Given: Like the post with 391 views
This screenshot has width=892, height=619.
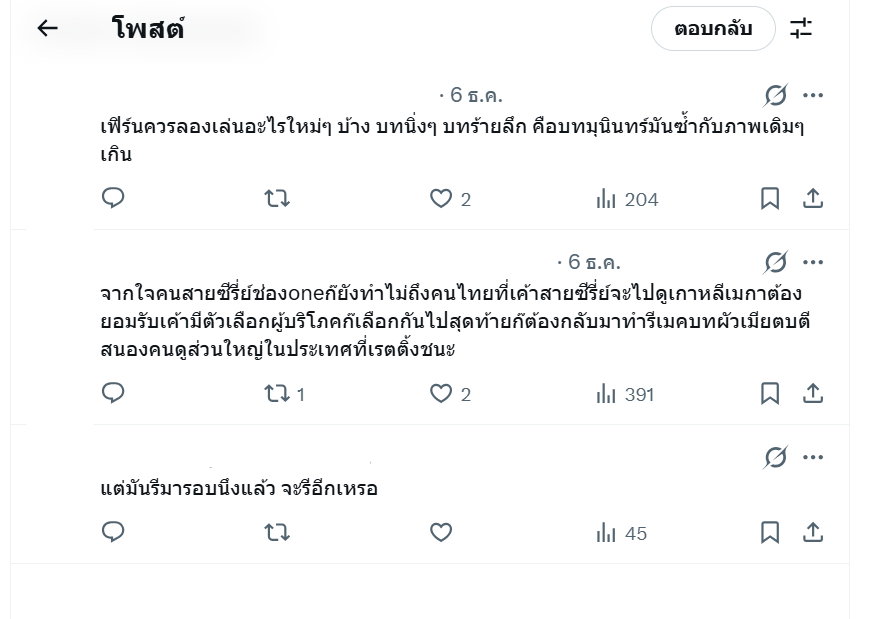Looking at the screenshot, I should pos(441,393).
